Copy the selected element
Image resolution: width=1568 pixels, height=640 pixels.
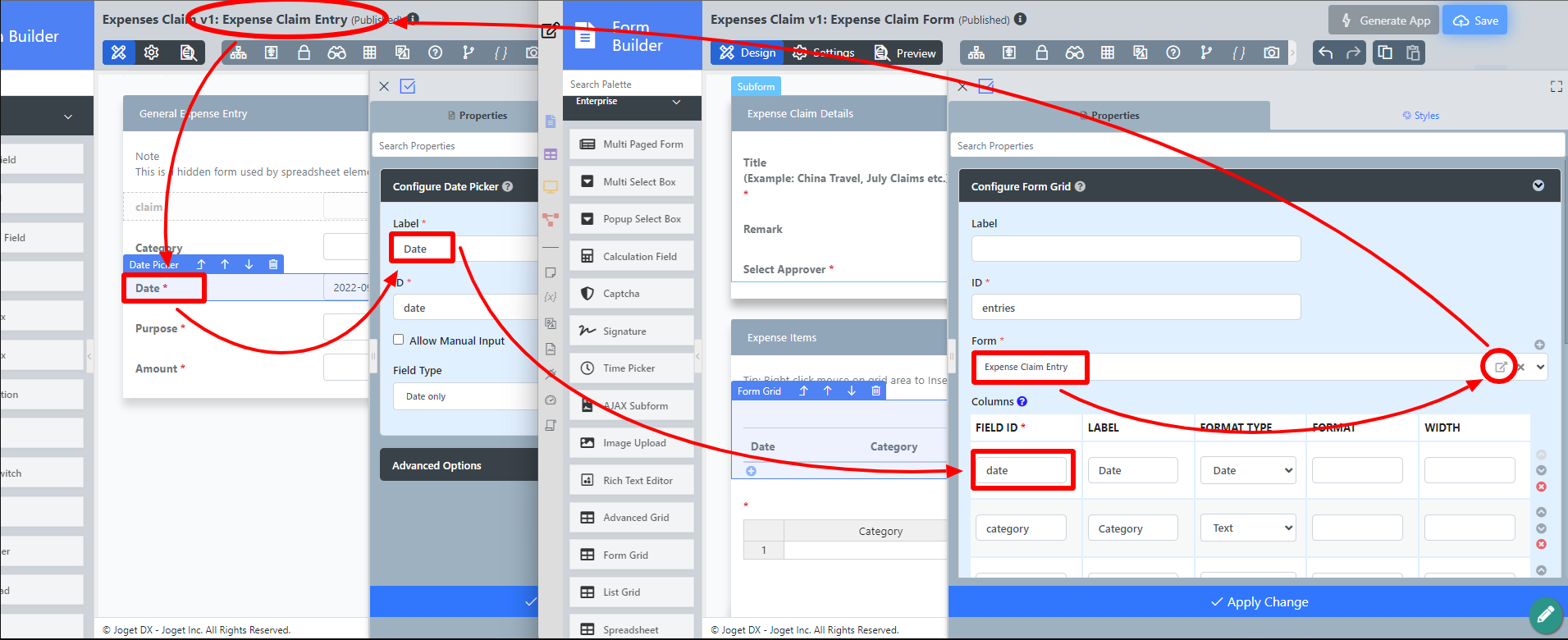click(1385, 53)
